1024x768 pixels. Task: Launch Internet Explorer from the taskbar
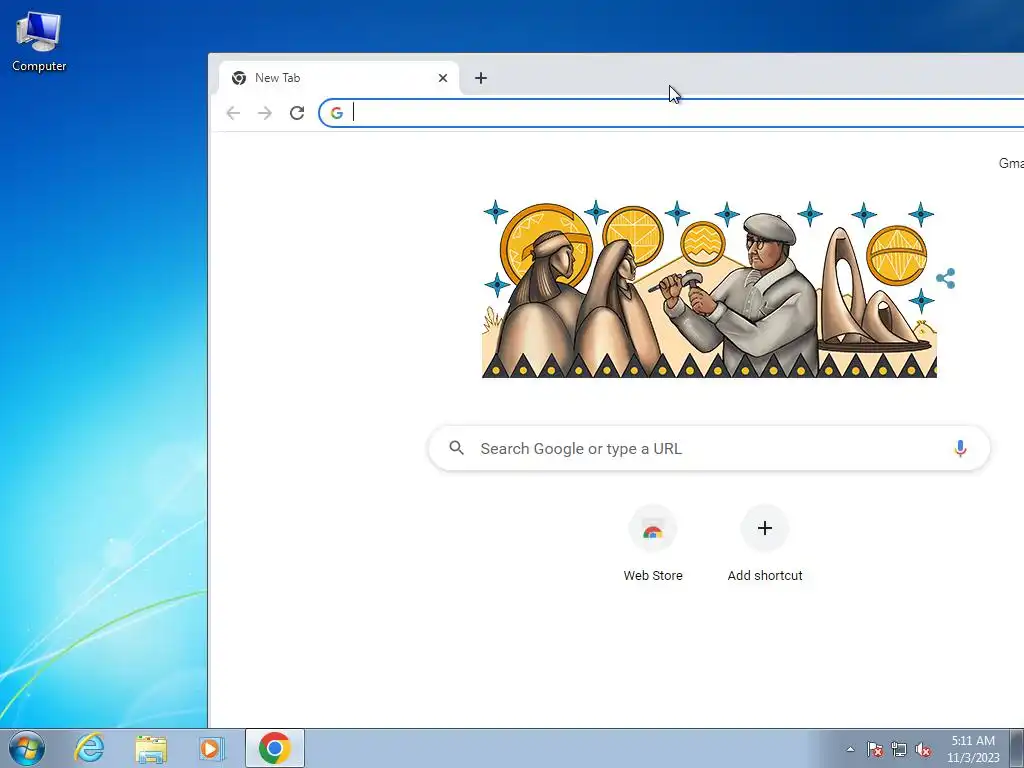pos(89,748)
